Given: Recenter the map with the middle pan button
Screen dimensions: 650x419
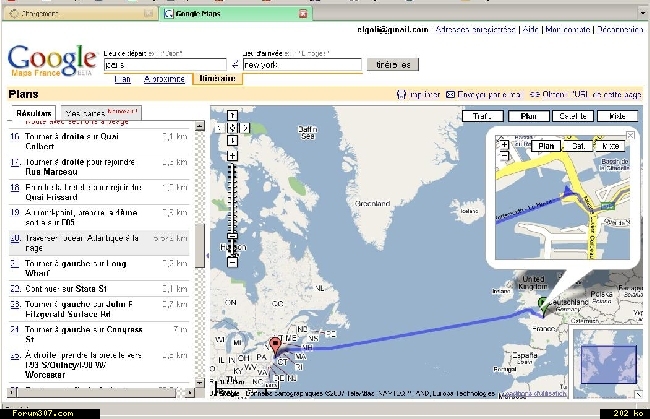Looking at the screenshot, I should tap(232, 128).
